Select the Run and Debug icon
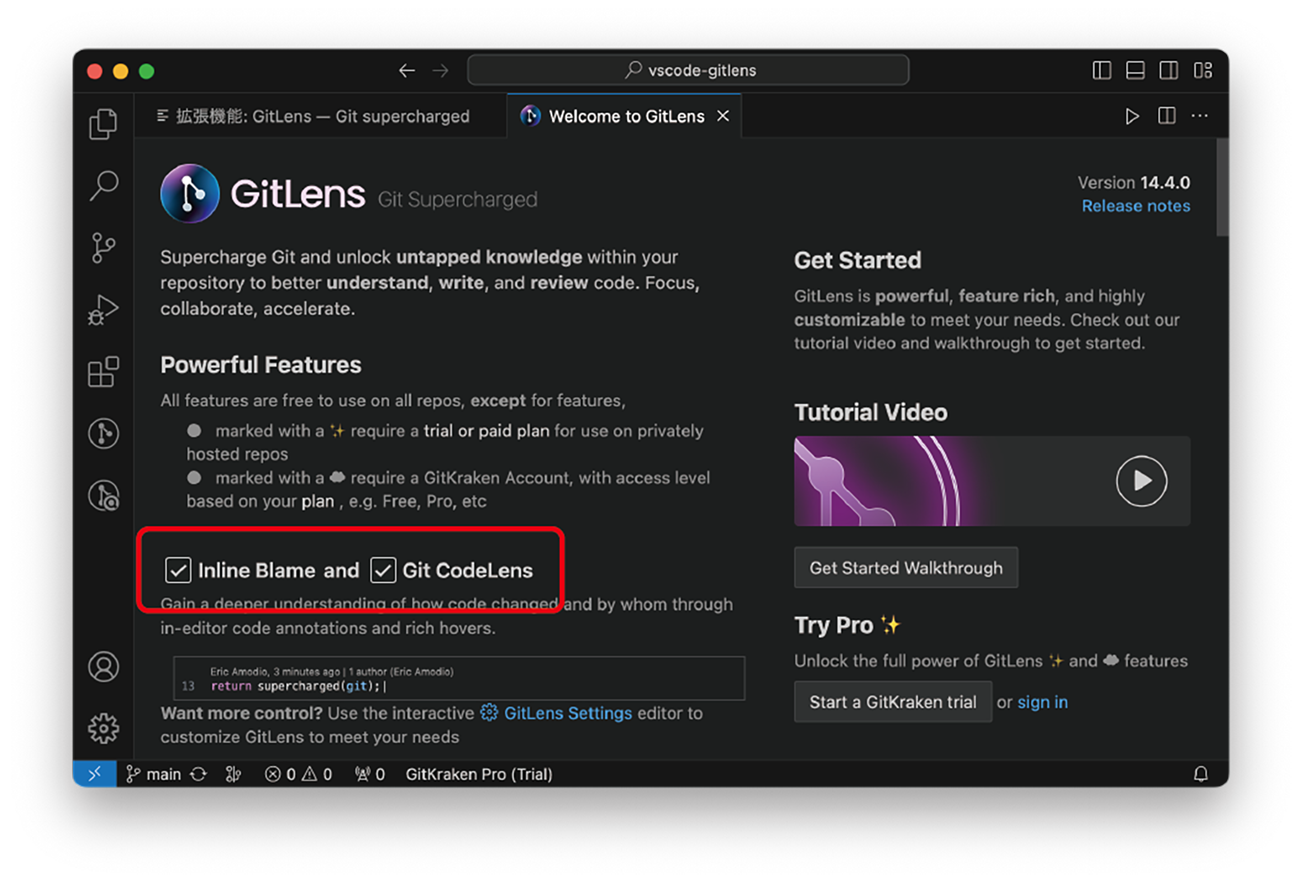This screenshot has height=884, width=1300. coord(103,310)
